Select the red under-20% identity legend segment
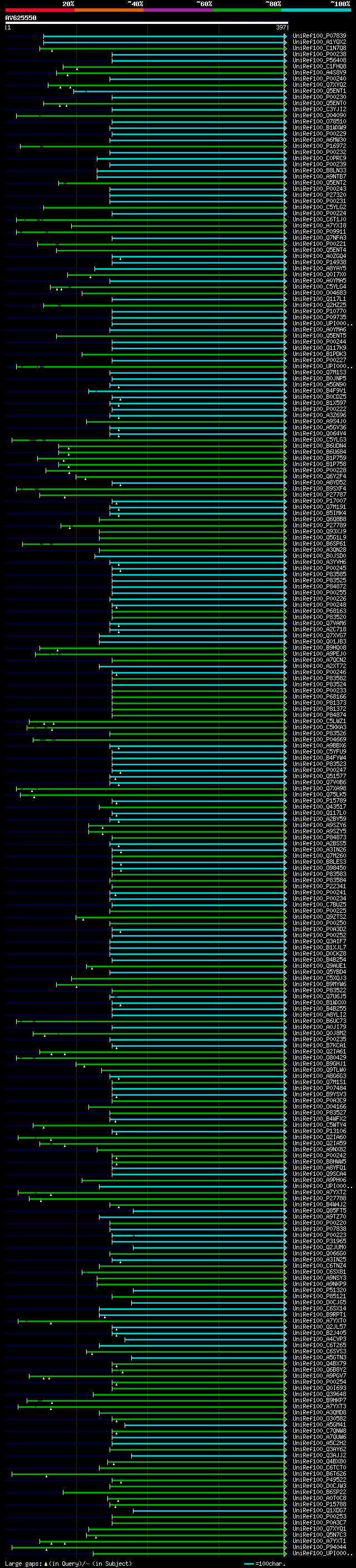Screen dimensions: 356x1568 coord(39,11)
